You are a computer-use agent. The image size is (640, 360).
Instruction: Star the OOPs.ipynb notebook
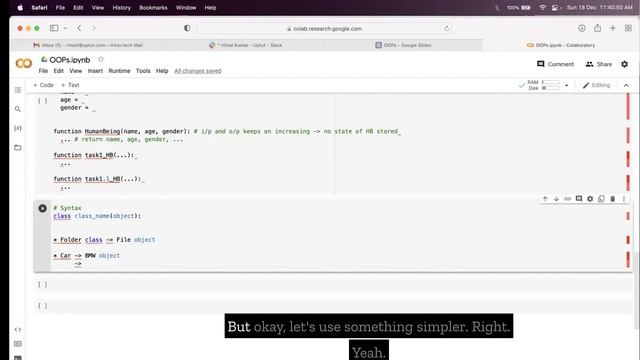click(x=101, y=60)
